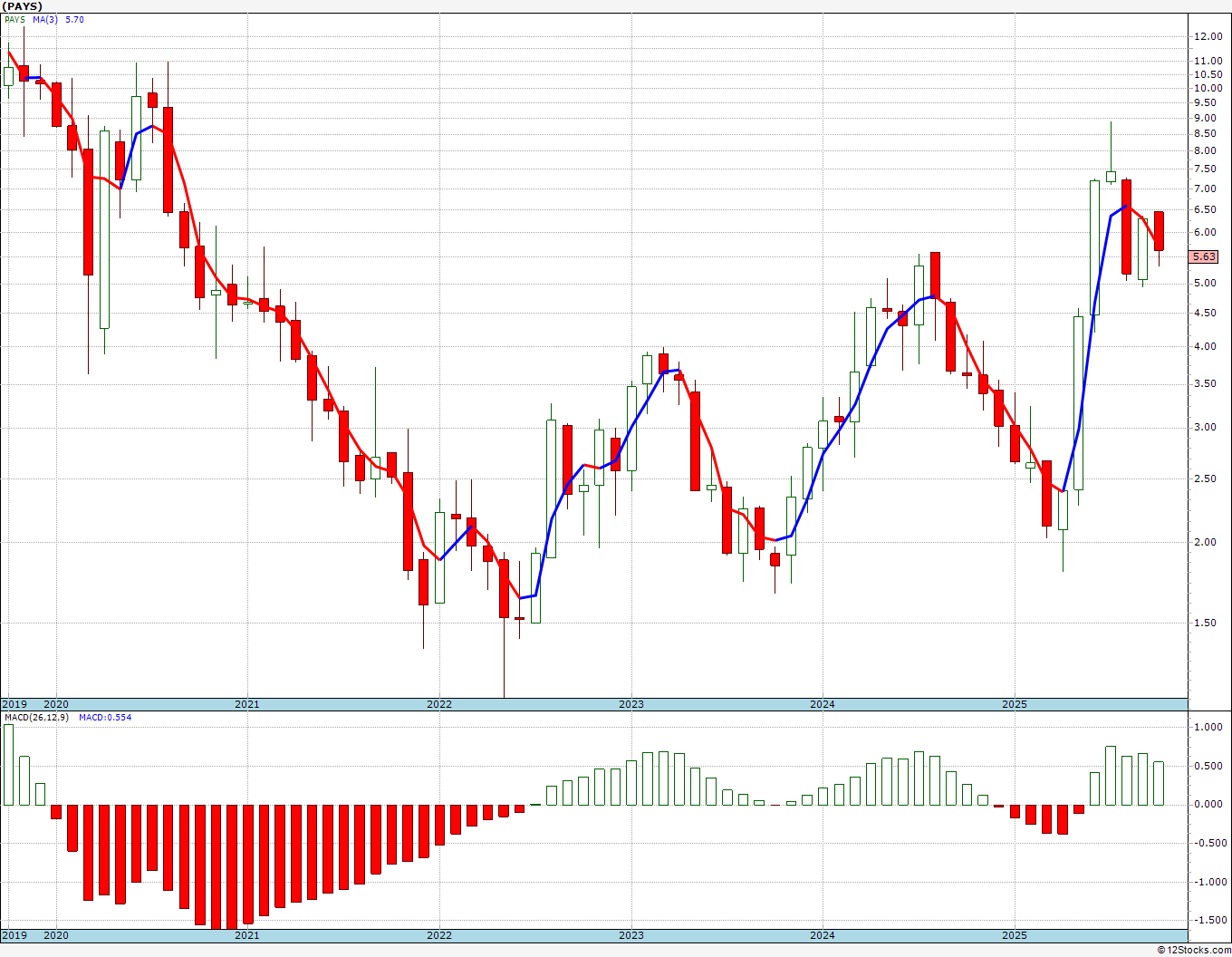
Task: Select the 0.500 MACD axis label
Action: [x=1208, y=766]
